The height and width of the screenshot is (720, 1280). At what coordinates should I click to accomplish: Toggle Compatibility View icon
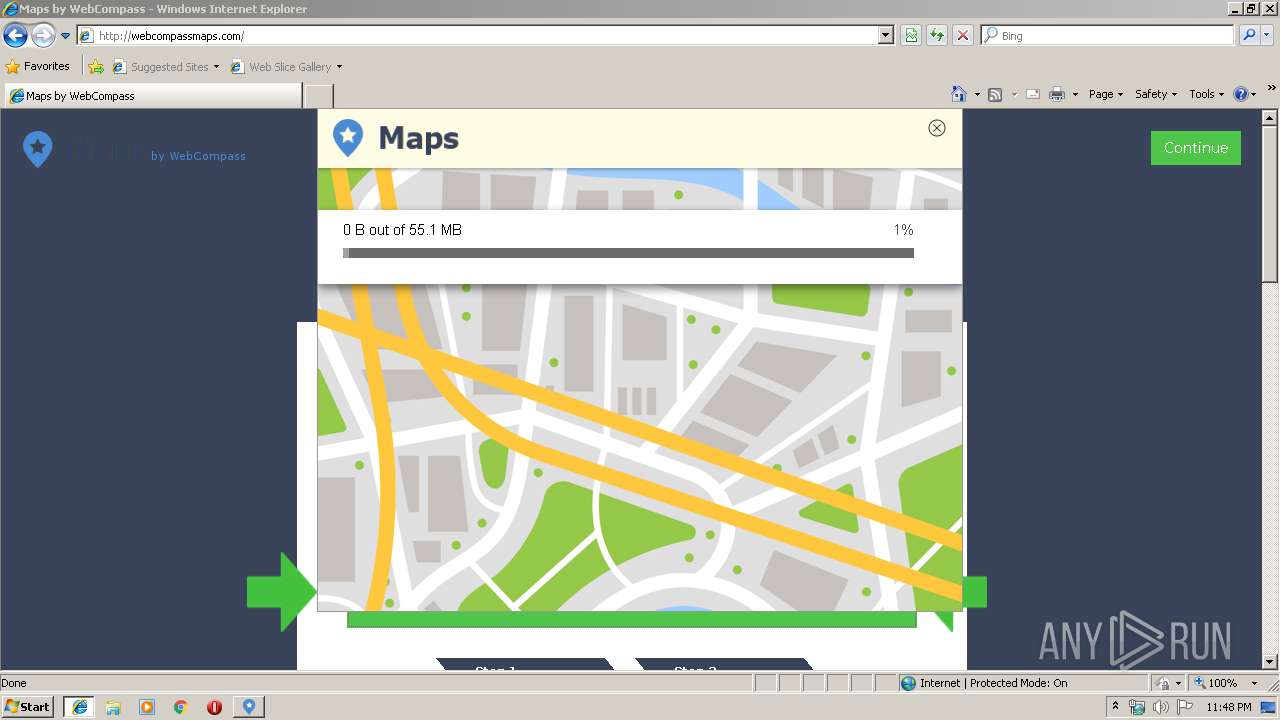pyautogui.click(x=911, y=36)
